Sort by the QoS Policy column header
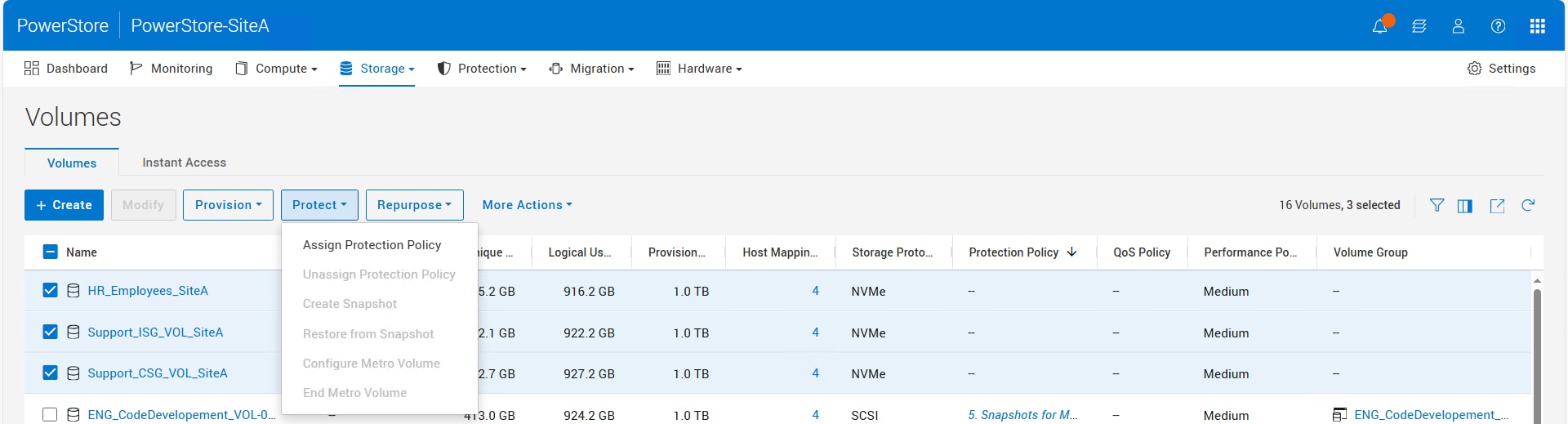This screenshot has width=1568, height=424. [1142, 252]
